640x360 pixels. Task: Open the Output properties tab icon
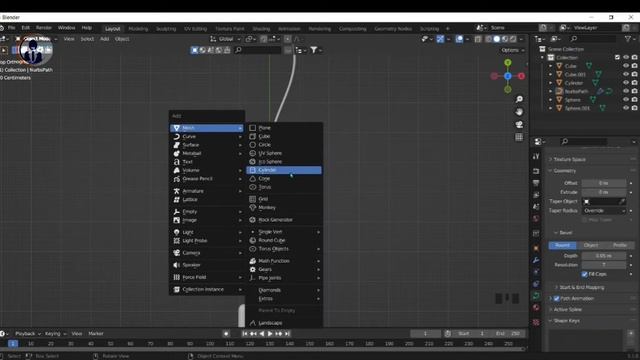pyautogui.click(x=536, y=183)
